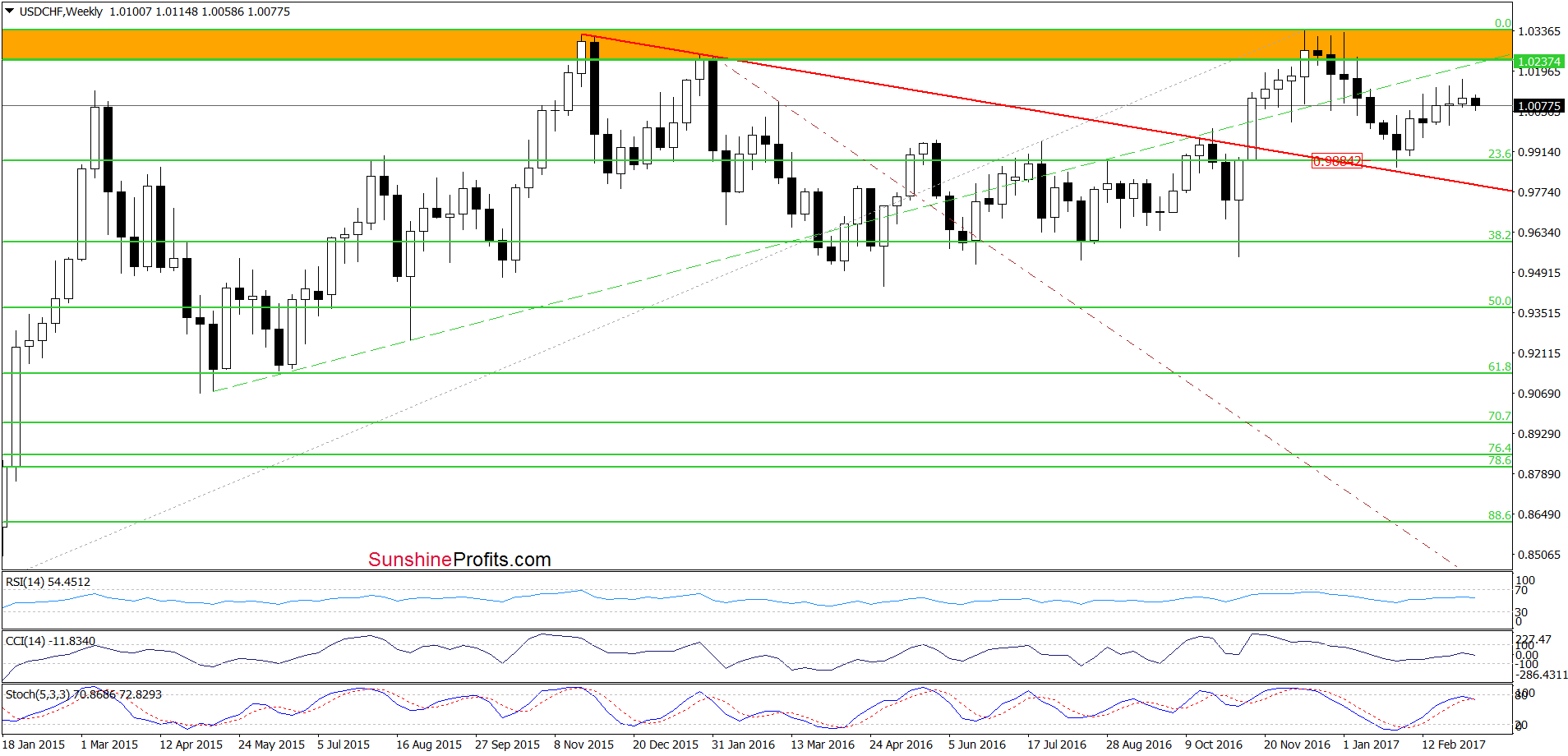This screenshot has width=1568, height=756.
Task: Click the 1.03365 price axis value
Action: click(1539, 31)
